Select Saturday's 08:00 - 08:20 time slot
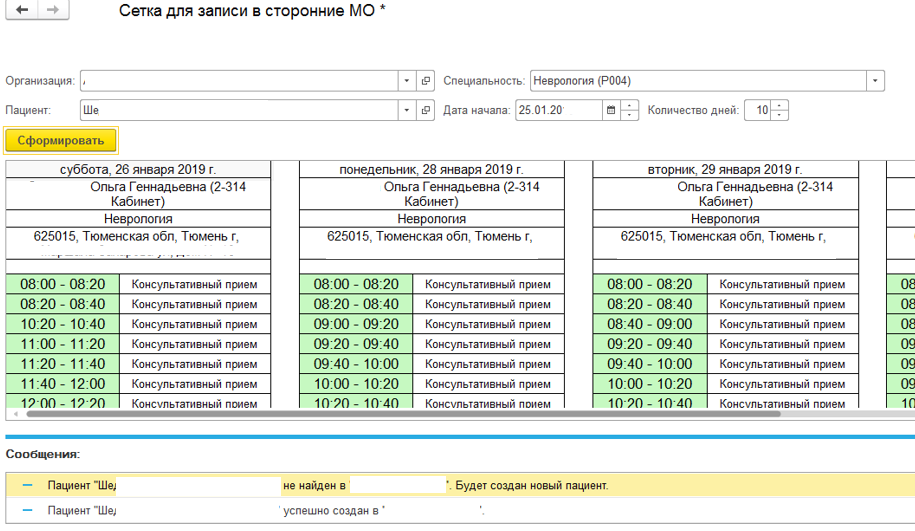Image resolution: width=915 pixels, height=531 pixels. tap(63, 284)
